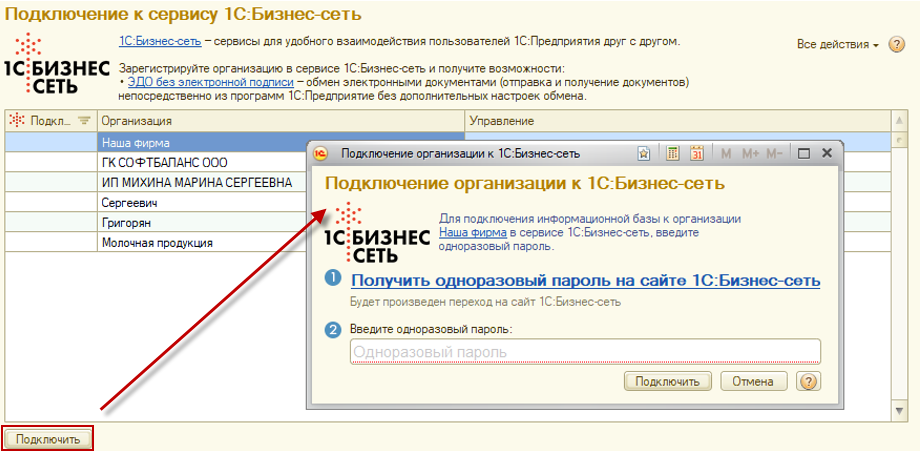The image size is (921, 451).
Task: Click the Отмена button
Action: 753,382
